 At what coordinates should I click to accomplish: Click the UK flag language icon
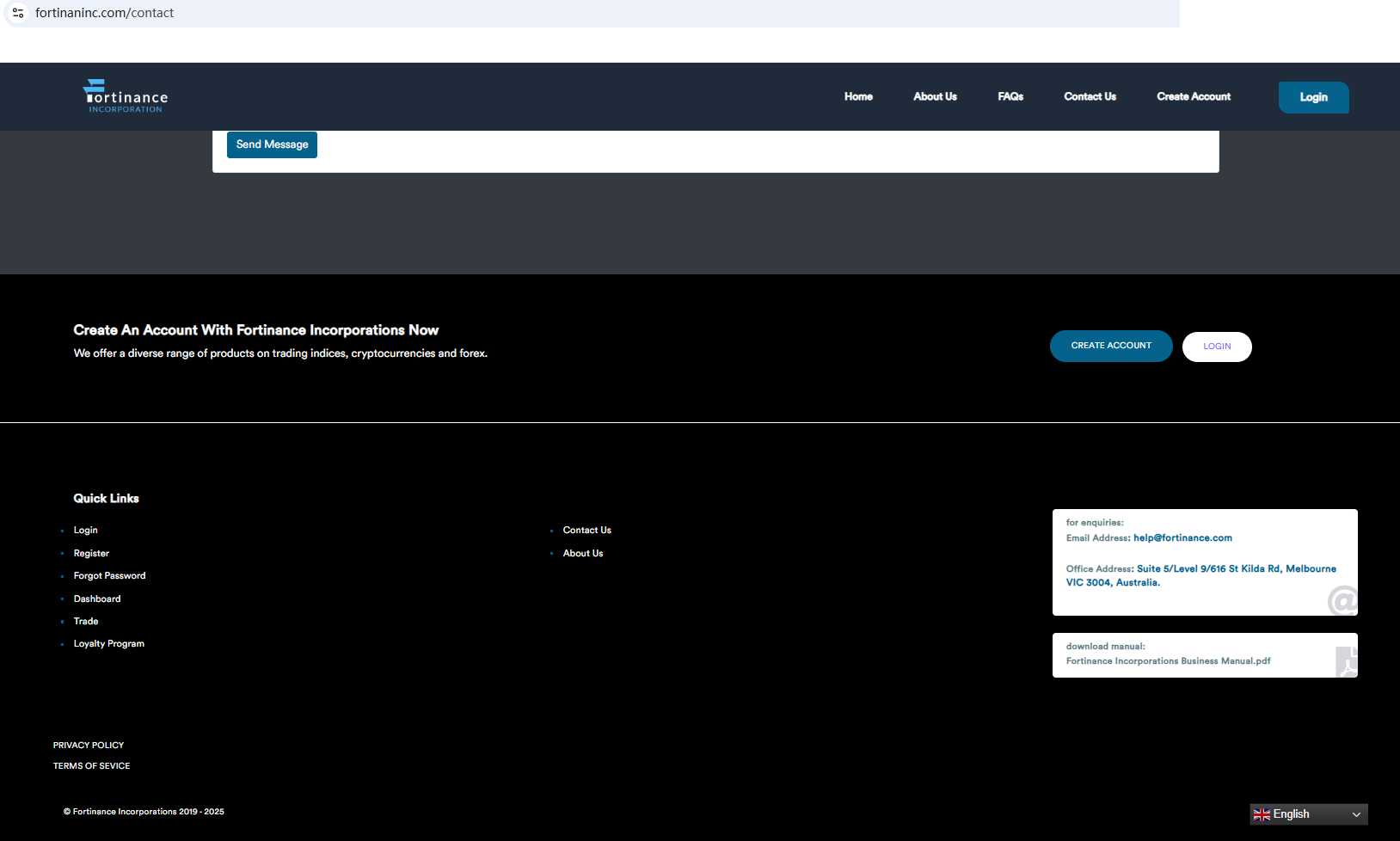(x=1262, y=814)
